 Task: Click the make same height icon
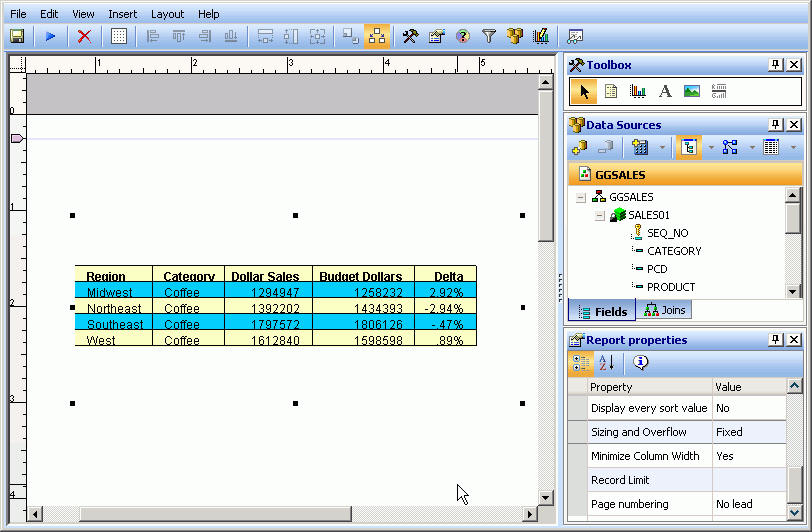coord(291,36)
